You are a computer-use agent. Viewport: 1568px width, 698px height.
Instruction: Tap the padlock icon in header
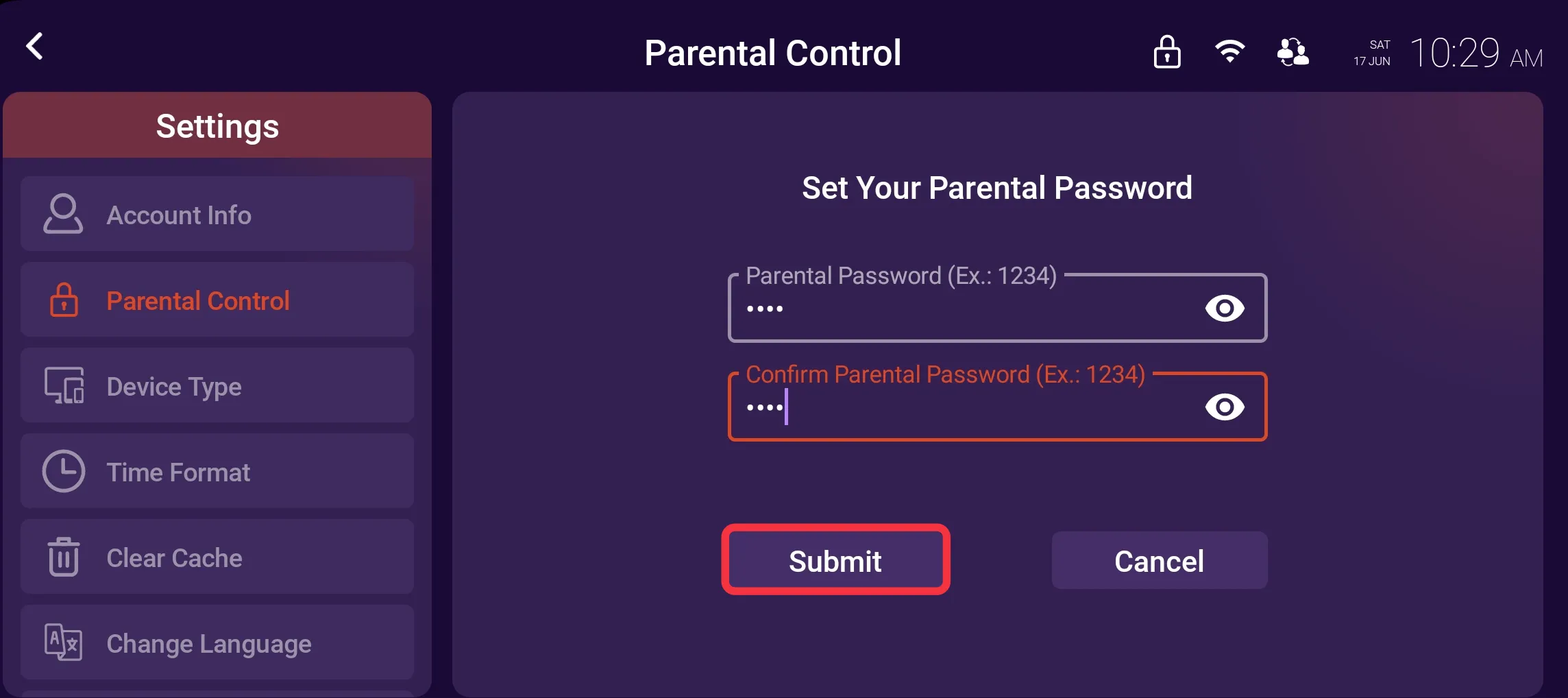click(1167, 52)
